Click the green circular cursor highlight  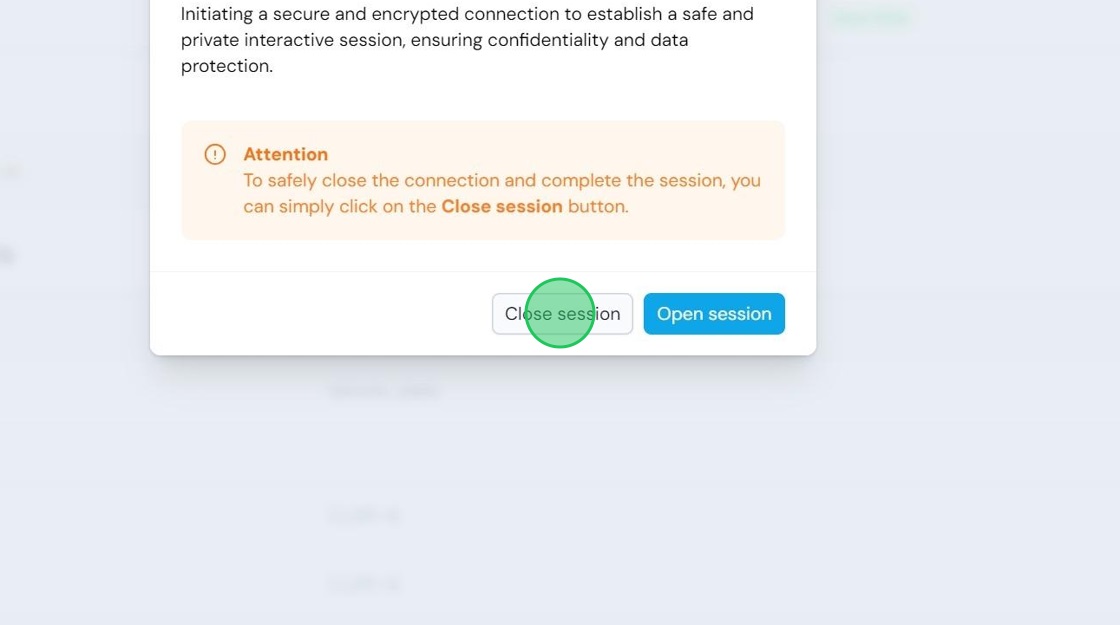(560, 313)
